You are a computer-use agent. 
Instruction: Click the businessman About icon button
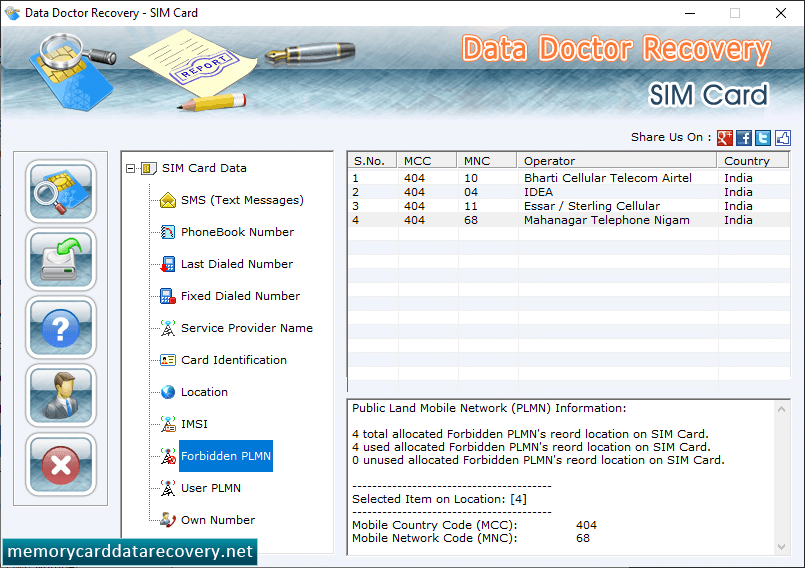61,395
